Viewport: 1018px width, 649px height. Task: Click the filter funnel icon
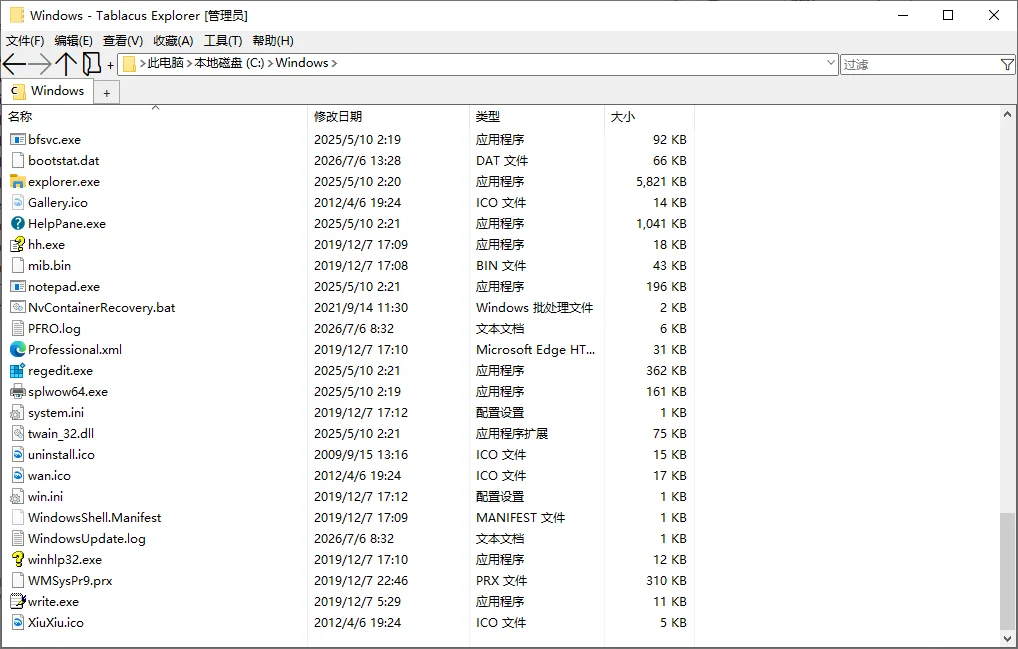[x=1007, y=64]
